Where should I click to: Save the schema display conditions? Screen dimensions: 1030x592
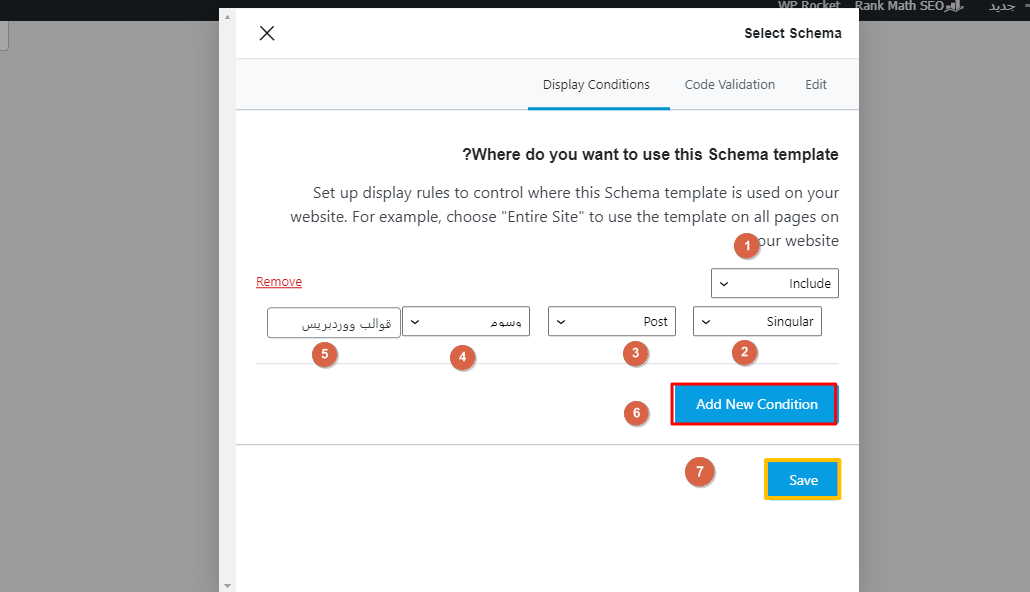[x=803, y=480]
